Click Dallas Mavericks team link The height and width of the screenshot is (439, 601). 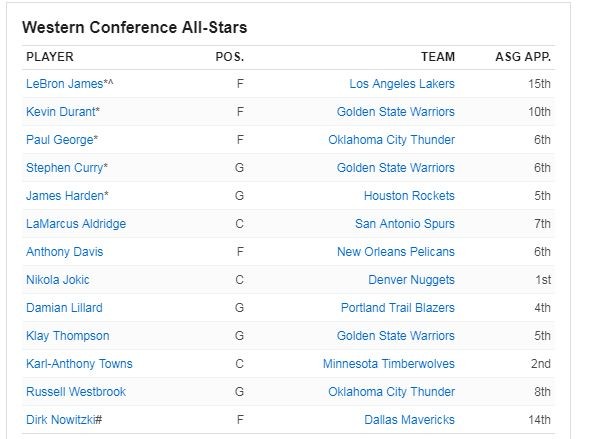tap(408, 420)
